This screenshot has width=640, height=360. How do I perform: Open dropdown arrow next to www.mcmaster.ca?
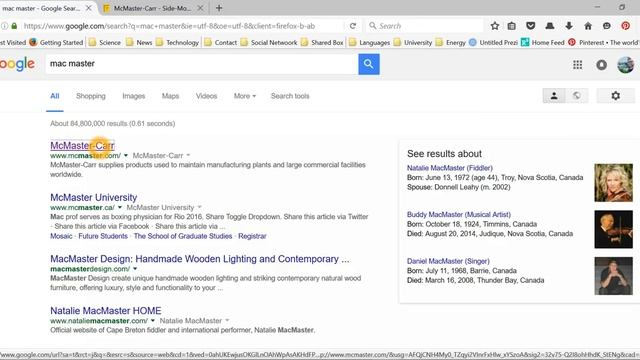(120, 207)
